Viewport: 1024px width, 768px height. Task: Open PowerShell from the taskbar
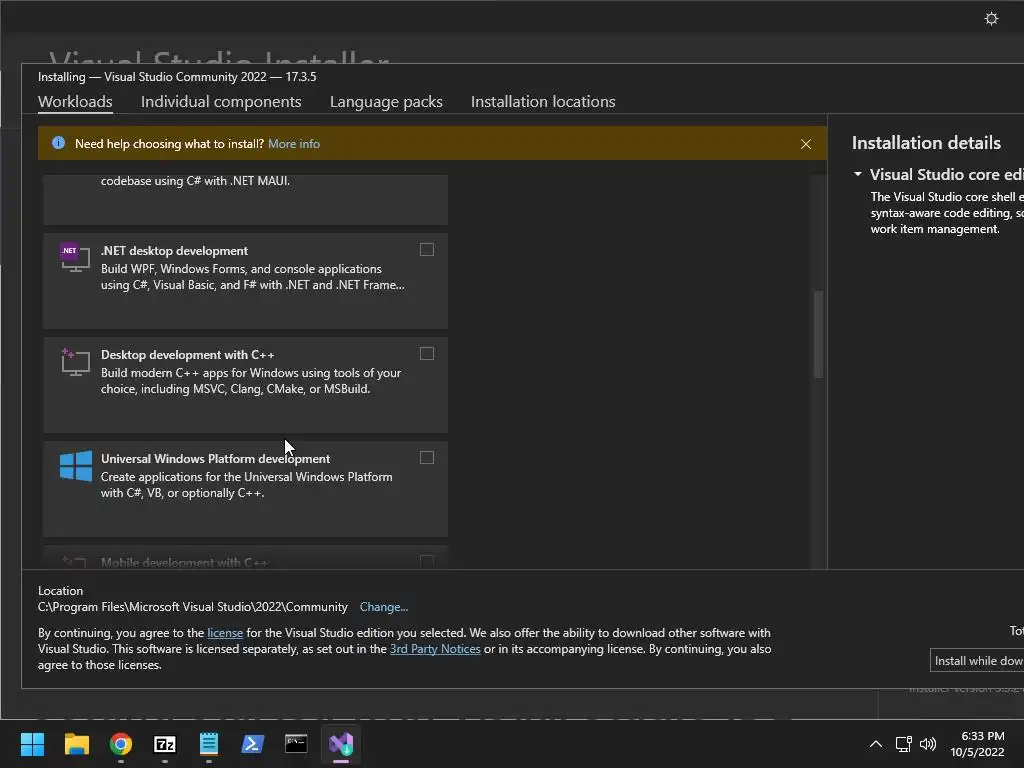tap(253, 744)
